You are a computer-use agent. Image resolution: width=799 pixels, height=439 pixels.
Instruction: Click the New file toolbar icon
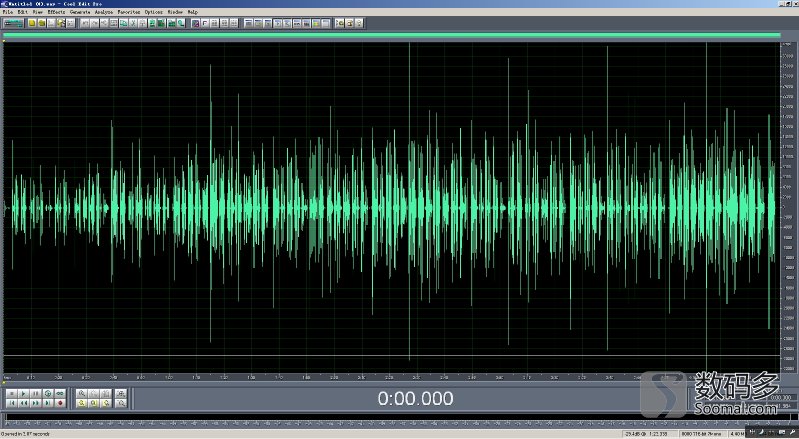(x=32, y=22)
